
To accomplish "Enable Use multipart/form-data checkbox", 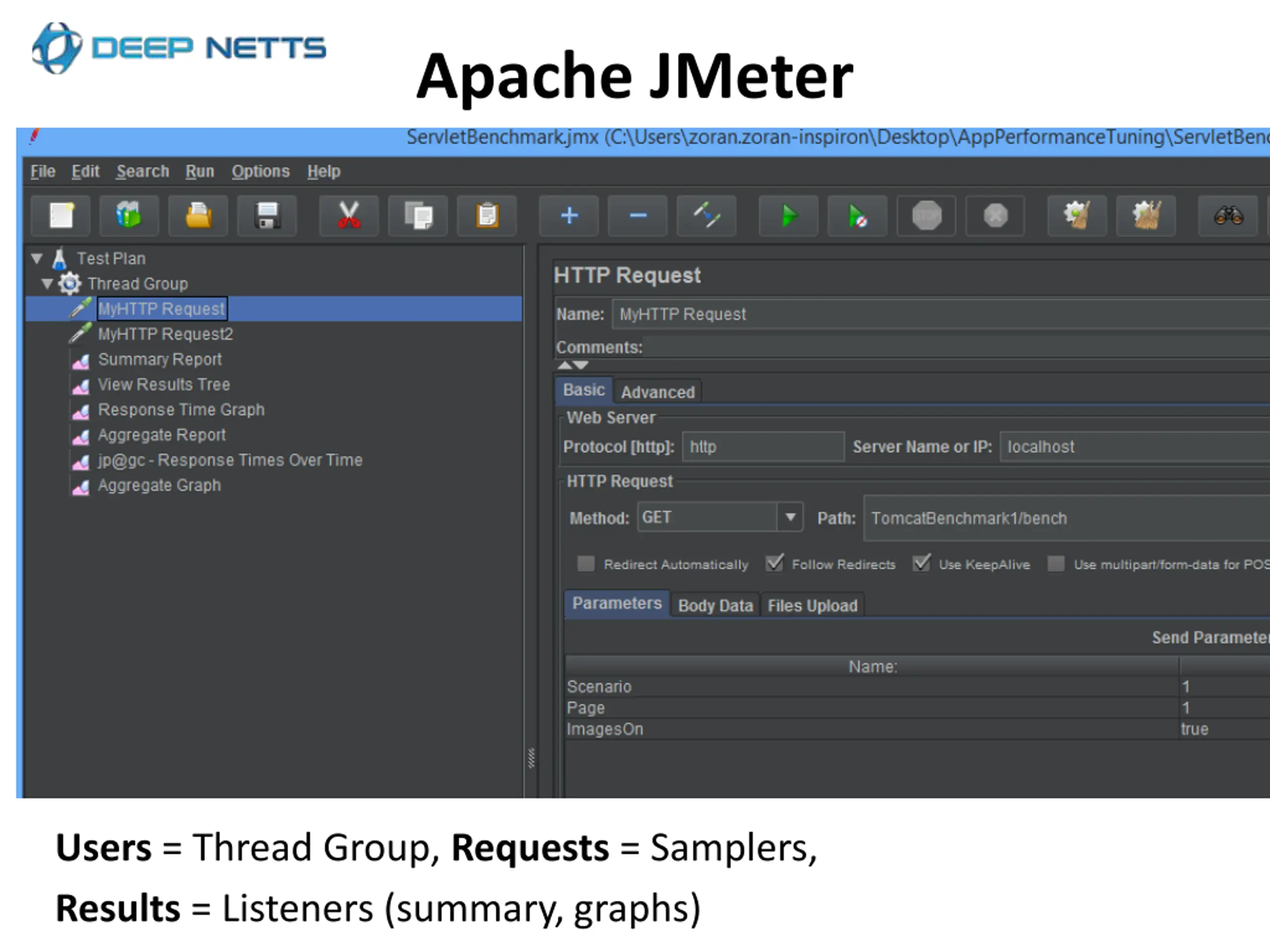I will 1056,563.
